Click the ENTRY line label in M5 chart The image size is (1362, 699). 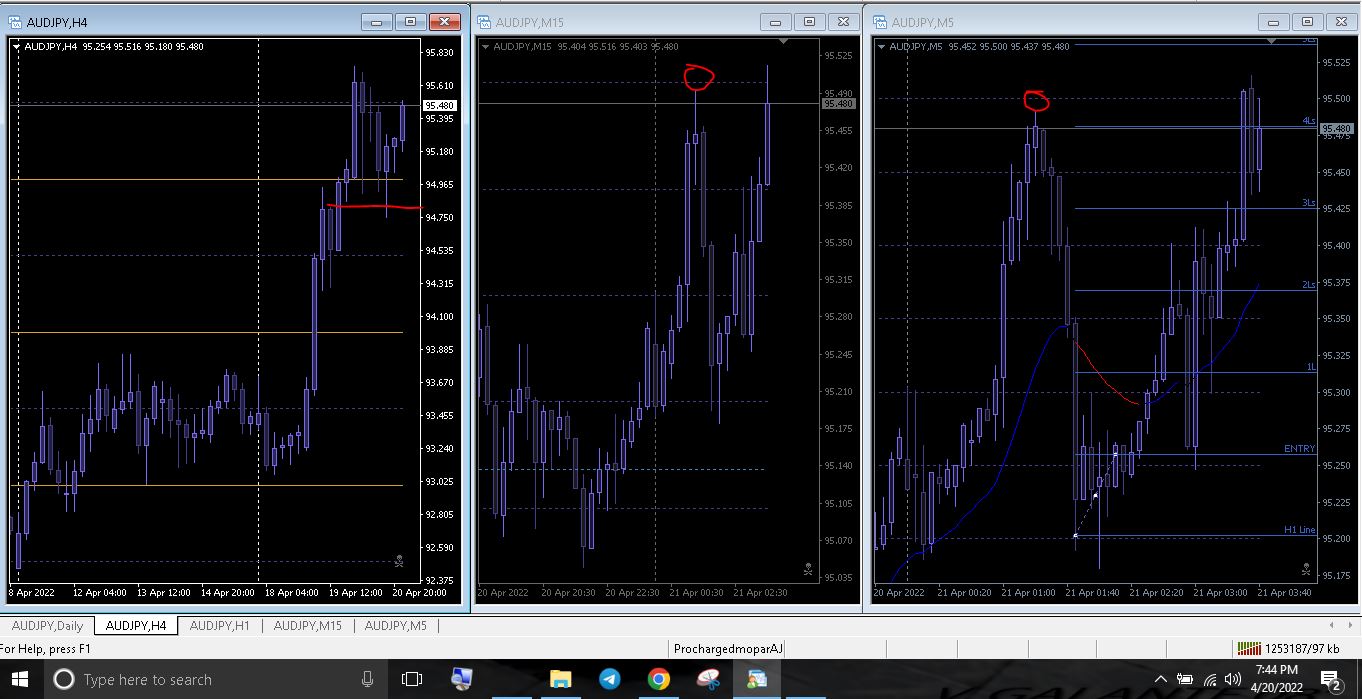[1299, 449]
